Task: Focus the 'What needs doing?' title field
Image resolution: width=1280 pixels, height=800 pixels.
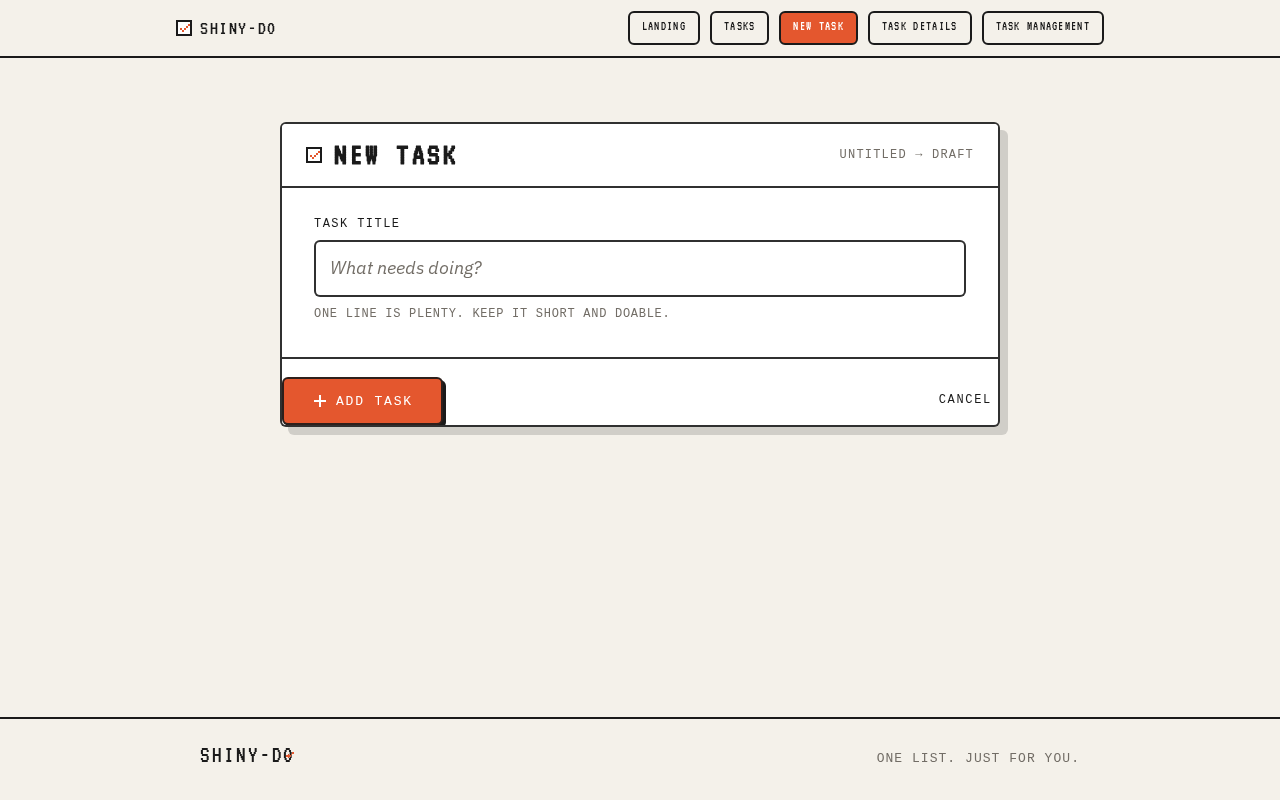Action: point(640,268)
